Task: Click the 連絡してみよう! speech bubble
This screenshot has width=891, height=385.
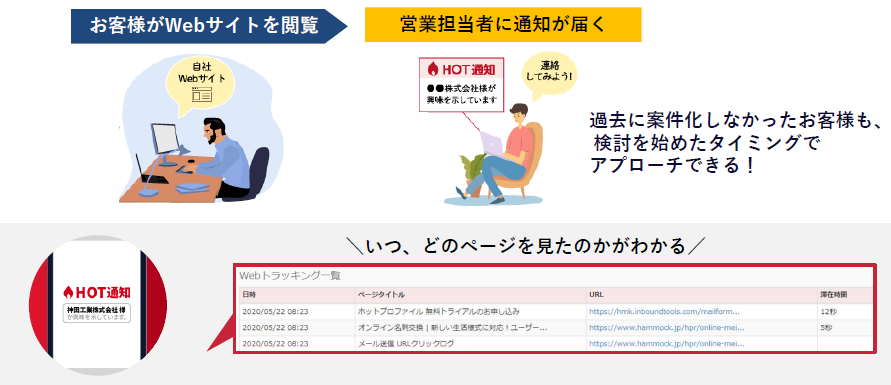Action: click(x=549, y=74)
